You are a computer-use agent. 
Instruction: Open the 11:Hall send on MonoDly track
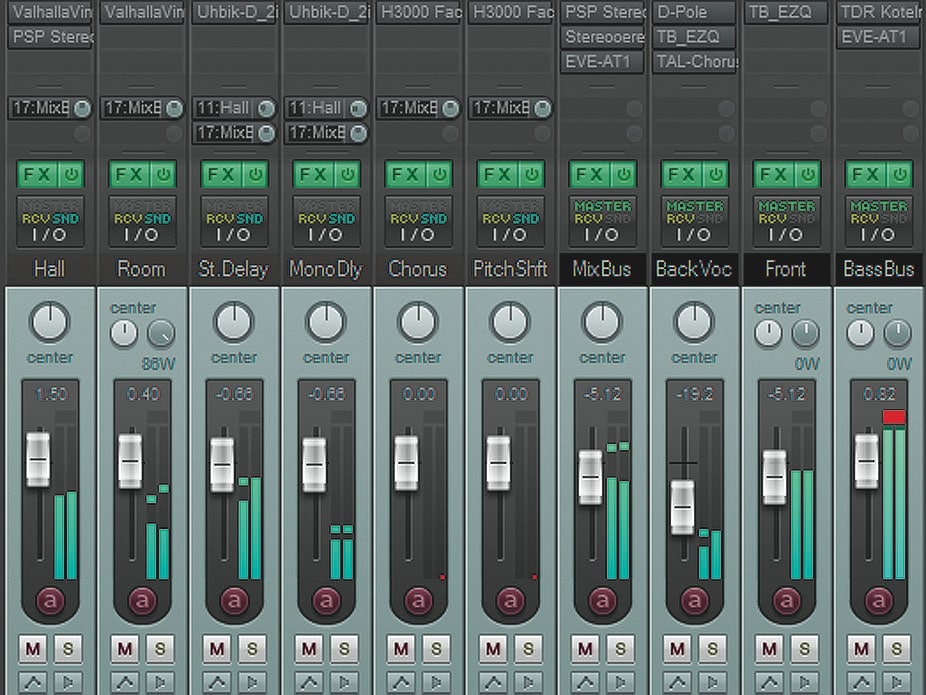click(x=317, y=108)
